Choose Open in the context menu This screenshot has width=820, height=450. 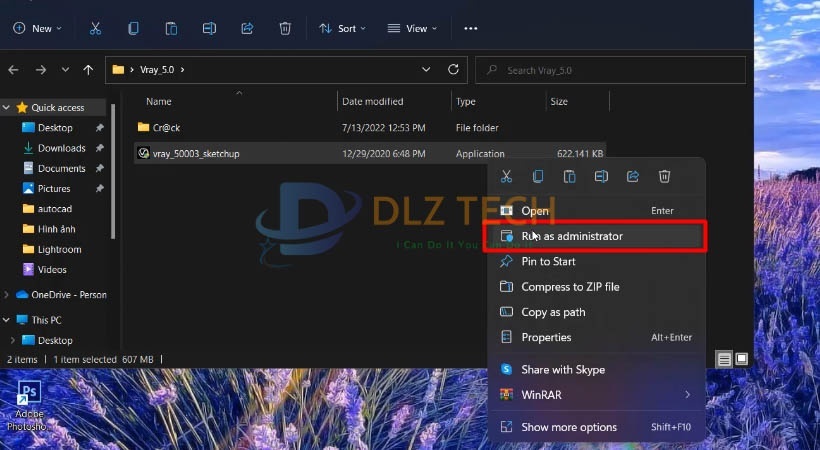(596, 210)
